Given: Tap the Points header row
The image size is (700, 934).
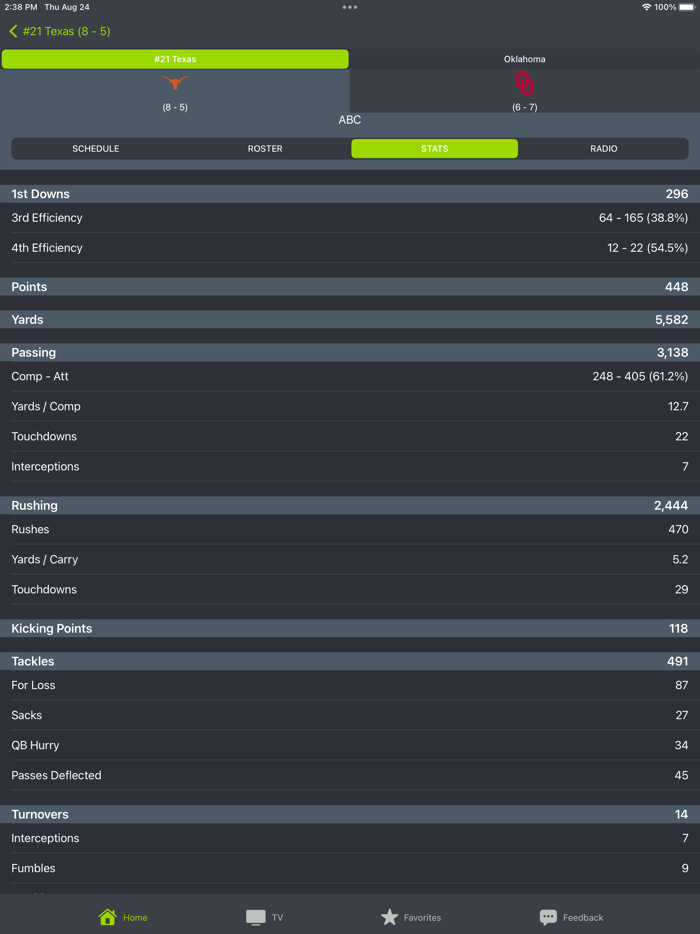Looking at the screenshot, I should pyautogui.click(x=350, y=287).
